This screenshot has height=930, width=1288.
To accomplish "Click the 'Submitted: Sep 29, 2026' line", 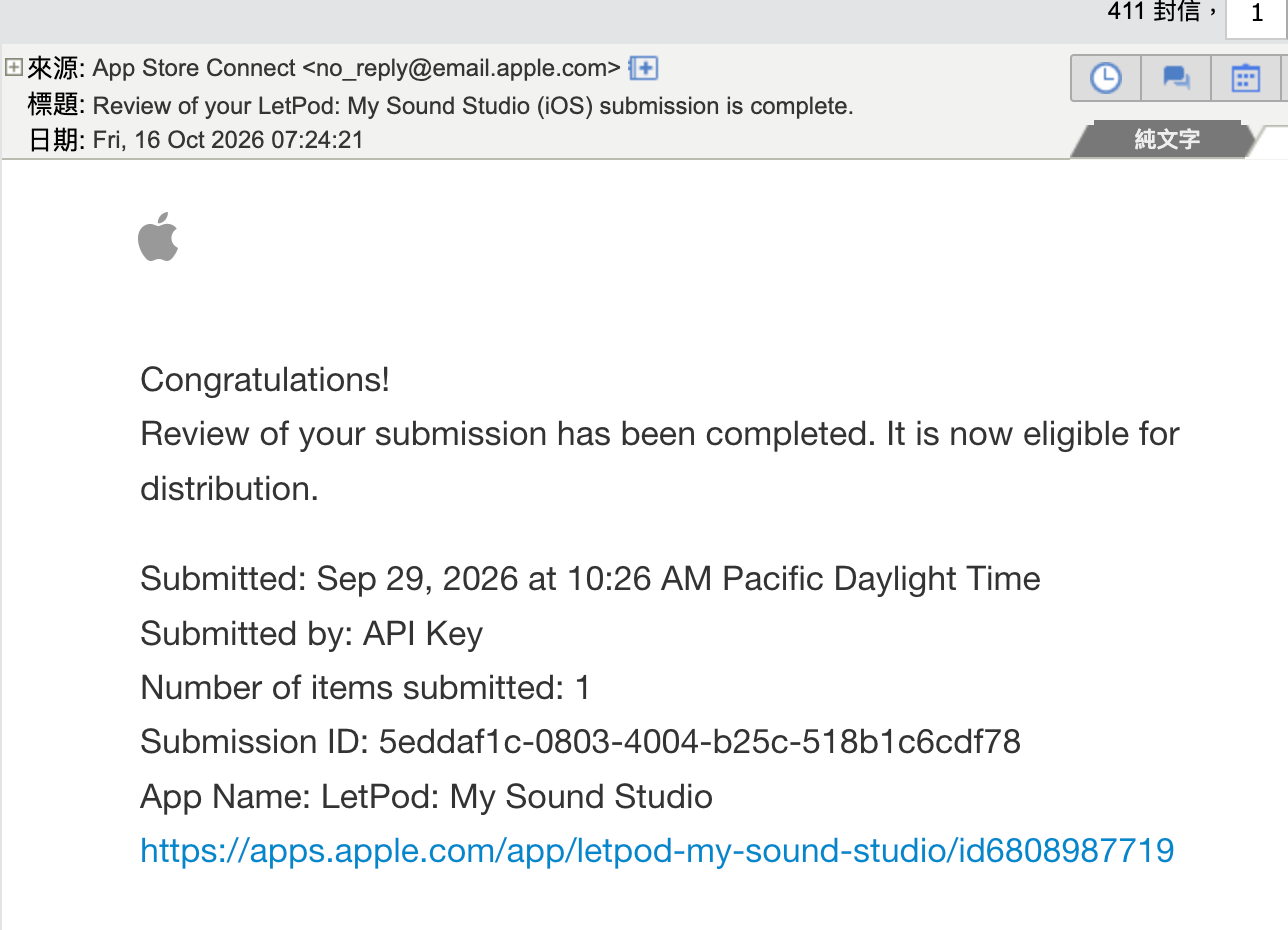I will [590, 579].
